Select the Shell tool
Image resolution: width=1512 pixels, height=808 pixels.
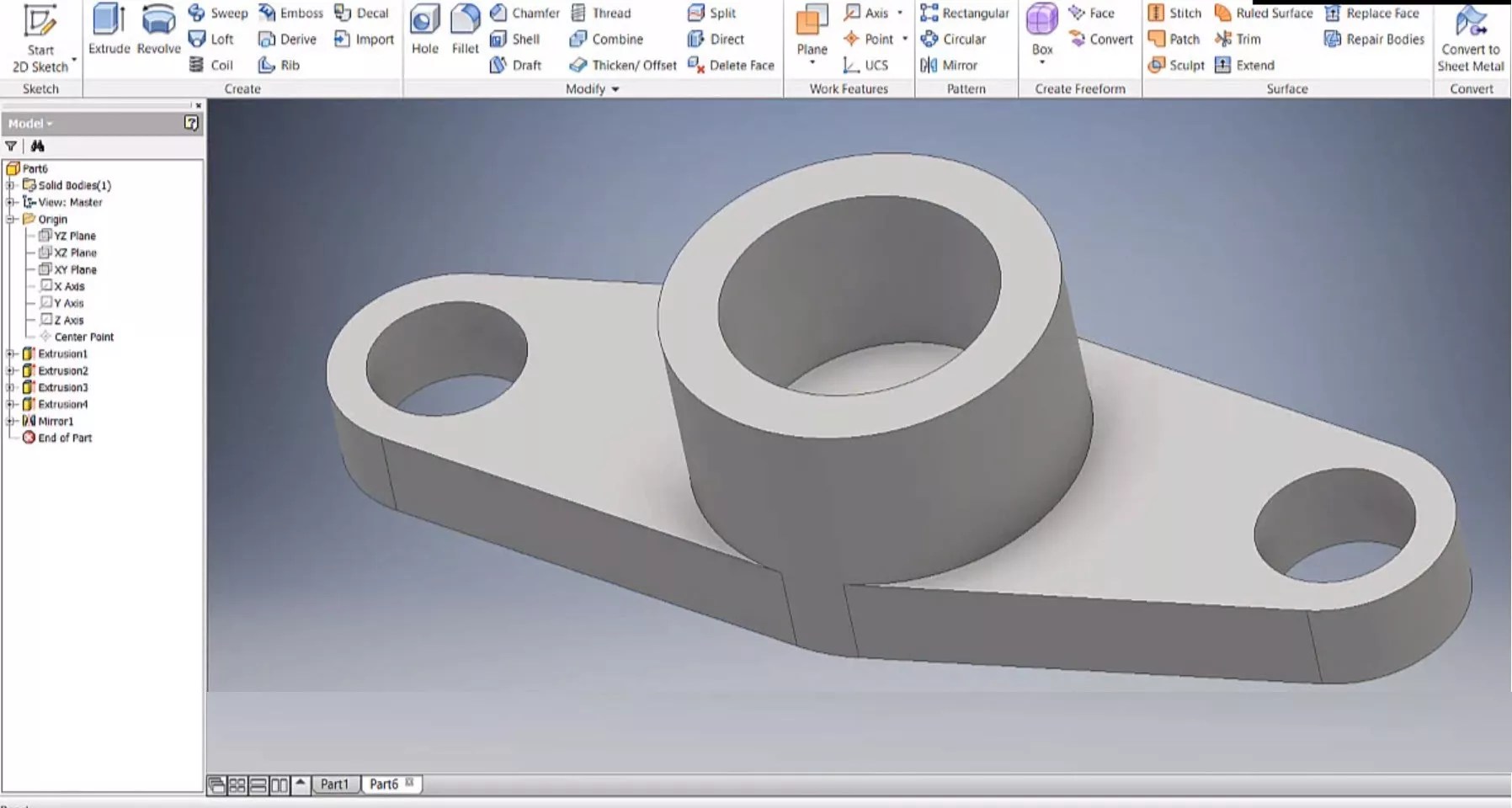pos(514,39)
